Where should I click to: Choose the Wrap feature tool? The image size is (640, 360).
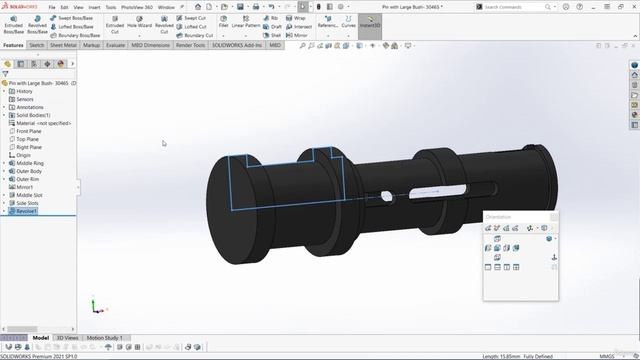[x=296, y=18]
